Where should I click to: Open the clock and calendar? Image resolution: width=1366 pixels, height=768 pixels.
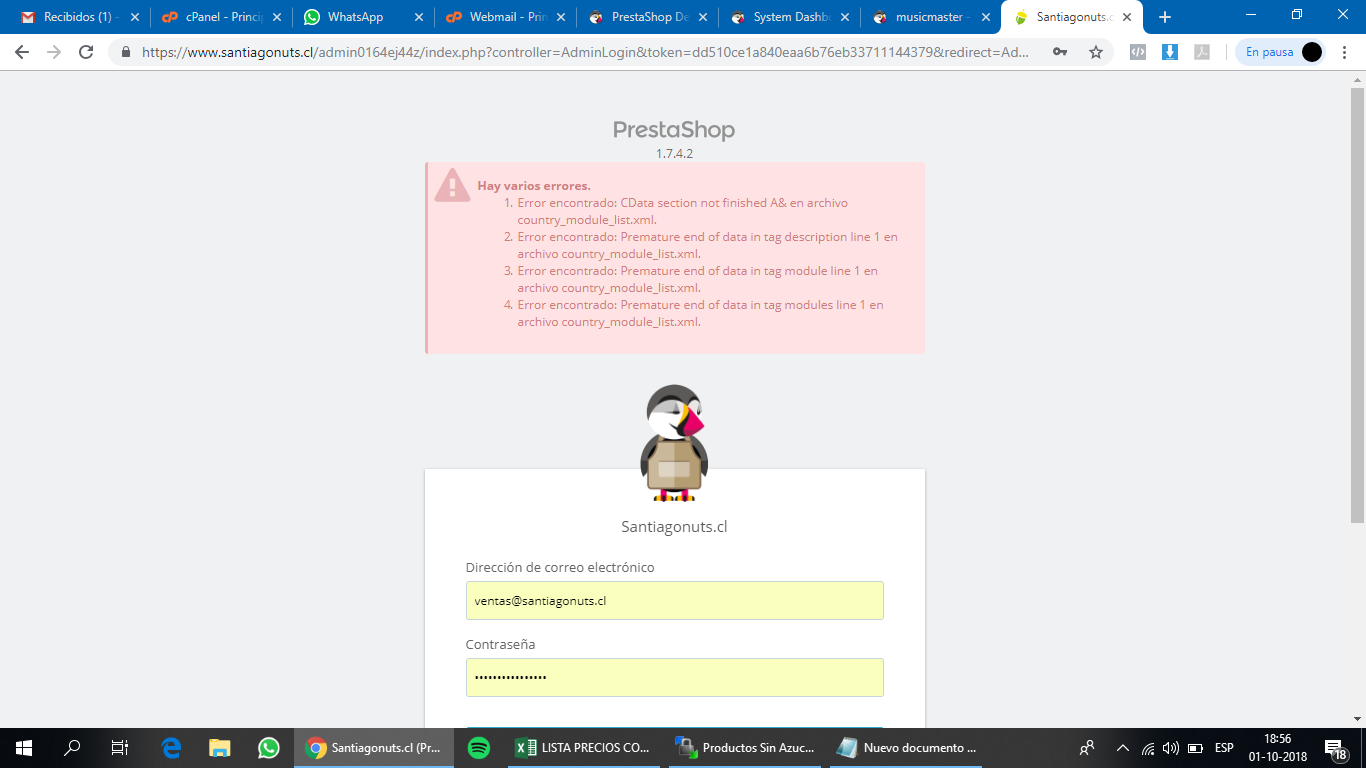click(1277, 748)
